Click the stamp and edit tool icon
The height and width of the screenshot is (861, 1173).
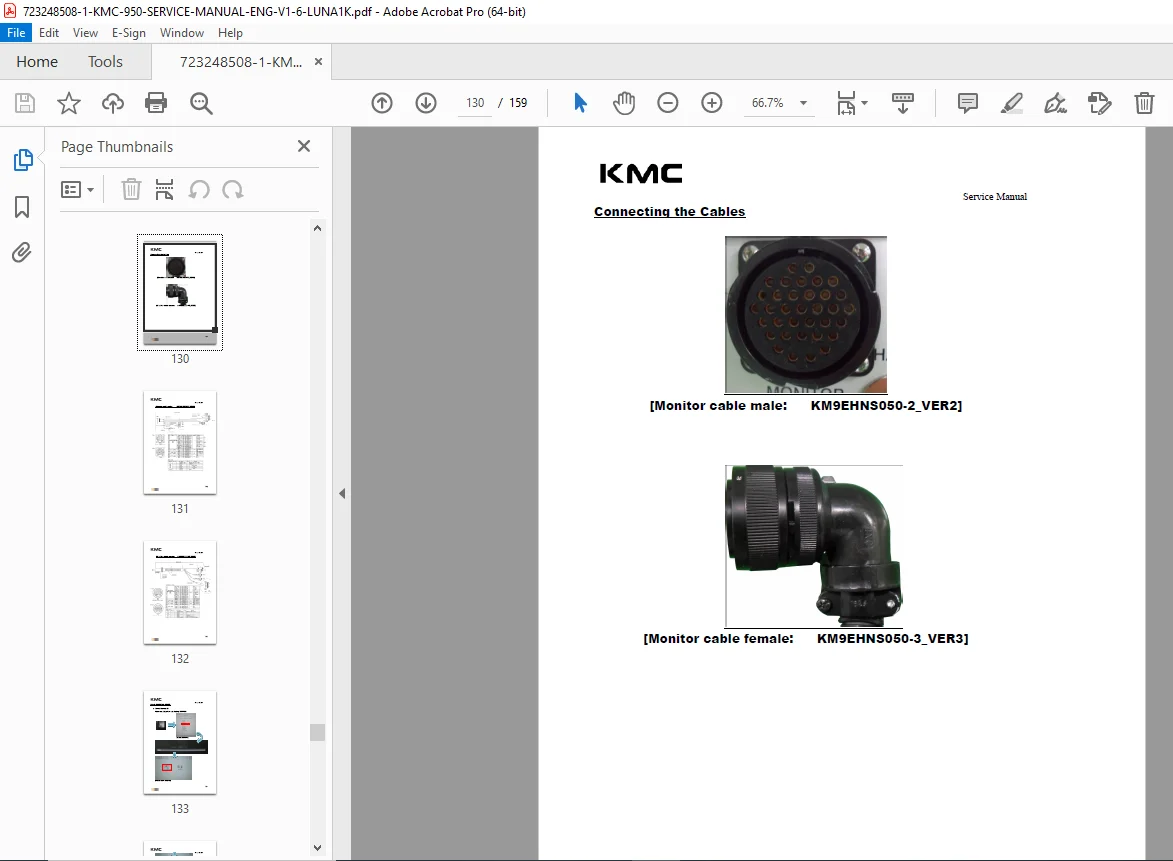tap(1100, 103)
